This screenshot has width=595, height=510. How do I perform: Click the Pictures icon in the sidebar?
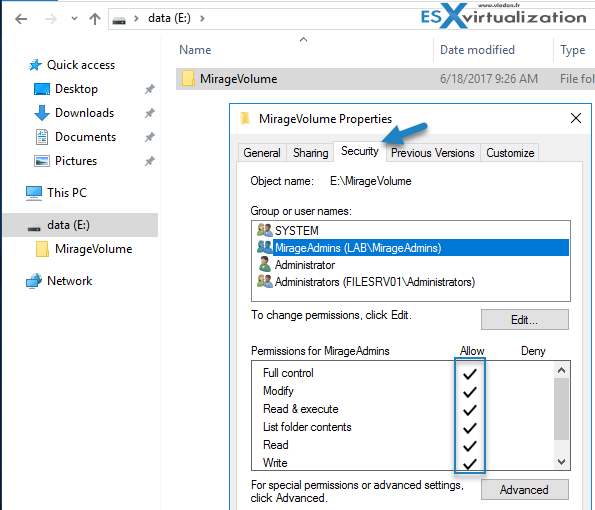(42, 161)
